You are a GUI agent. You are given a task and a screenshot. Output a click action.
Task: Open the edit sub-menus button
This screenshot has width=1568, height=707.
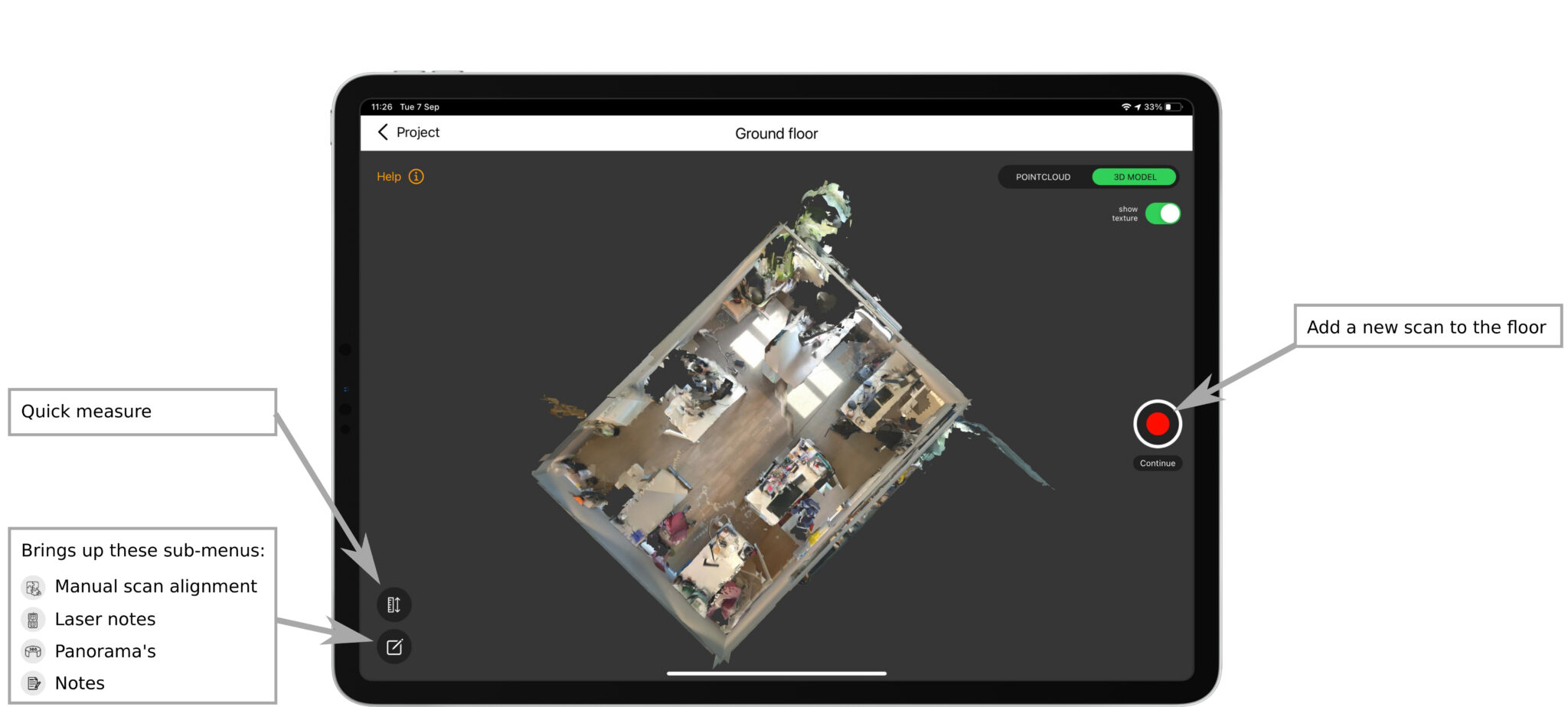[394, 647]
